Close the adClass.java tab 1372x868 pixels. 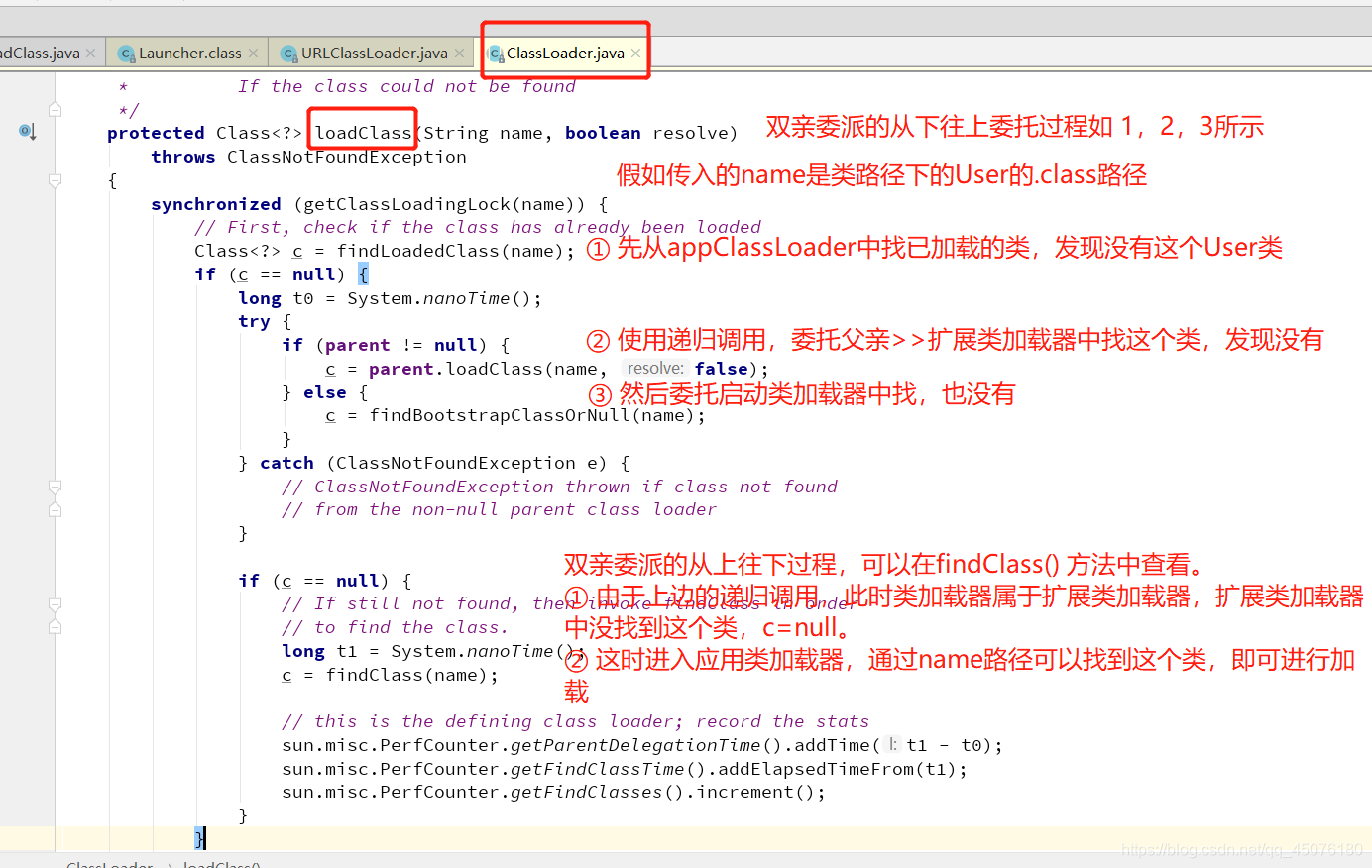[91, 54]
